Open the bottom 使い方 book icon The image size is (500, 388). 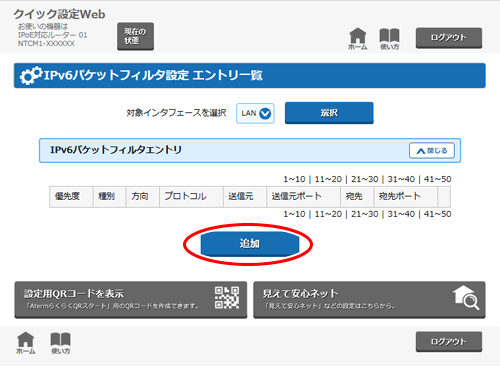[60, 343]
